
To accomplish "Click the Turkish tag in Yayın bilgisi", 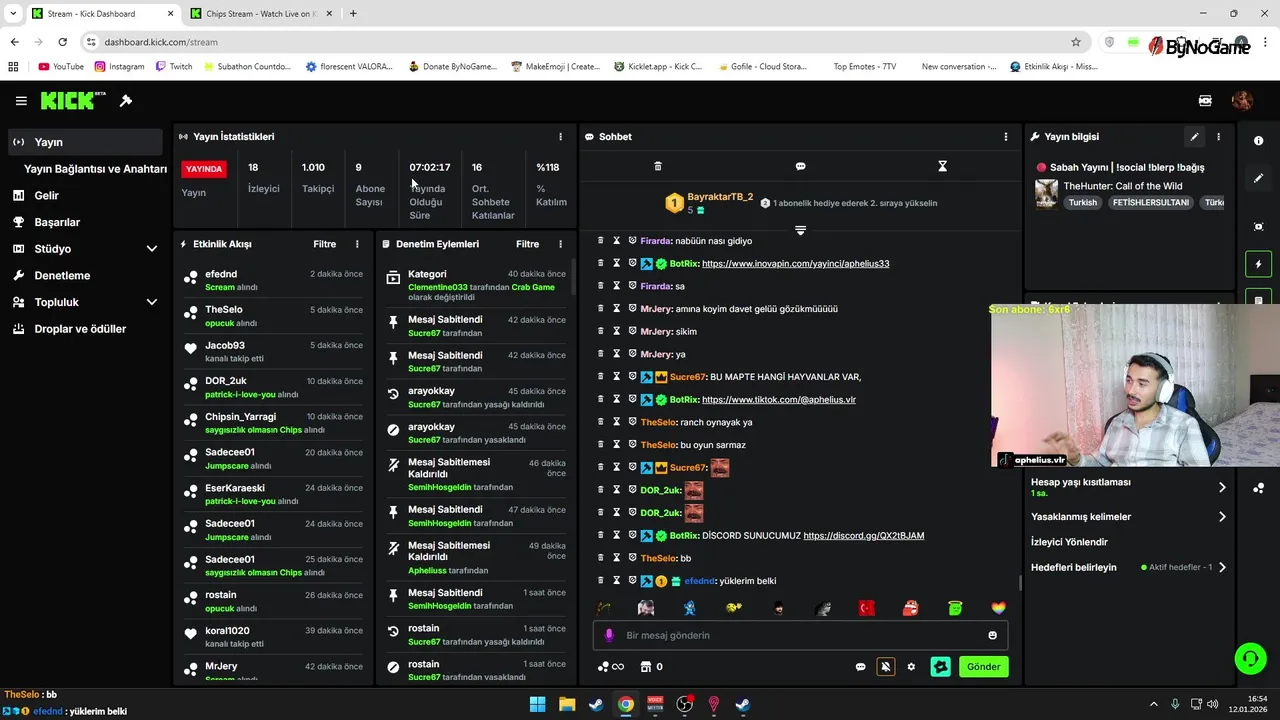I will [x=1082, y=203].
